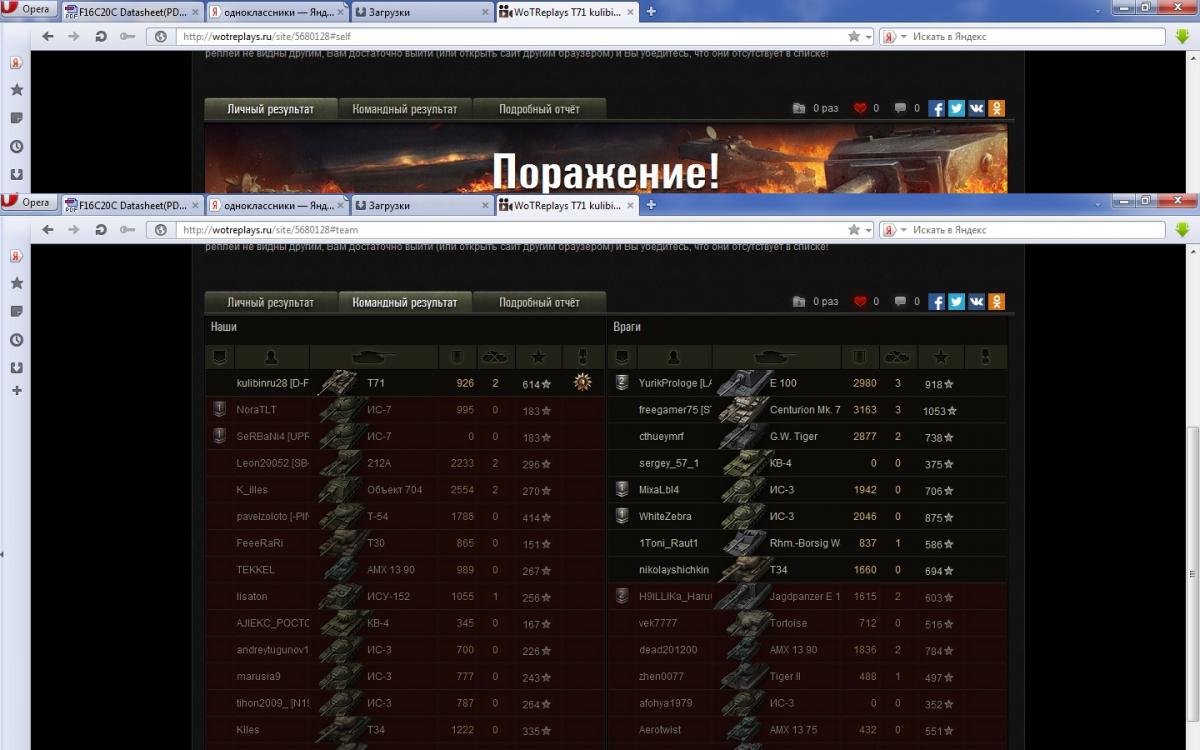Reload the page in the upper window

pos(101,36)
